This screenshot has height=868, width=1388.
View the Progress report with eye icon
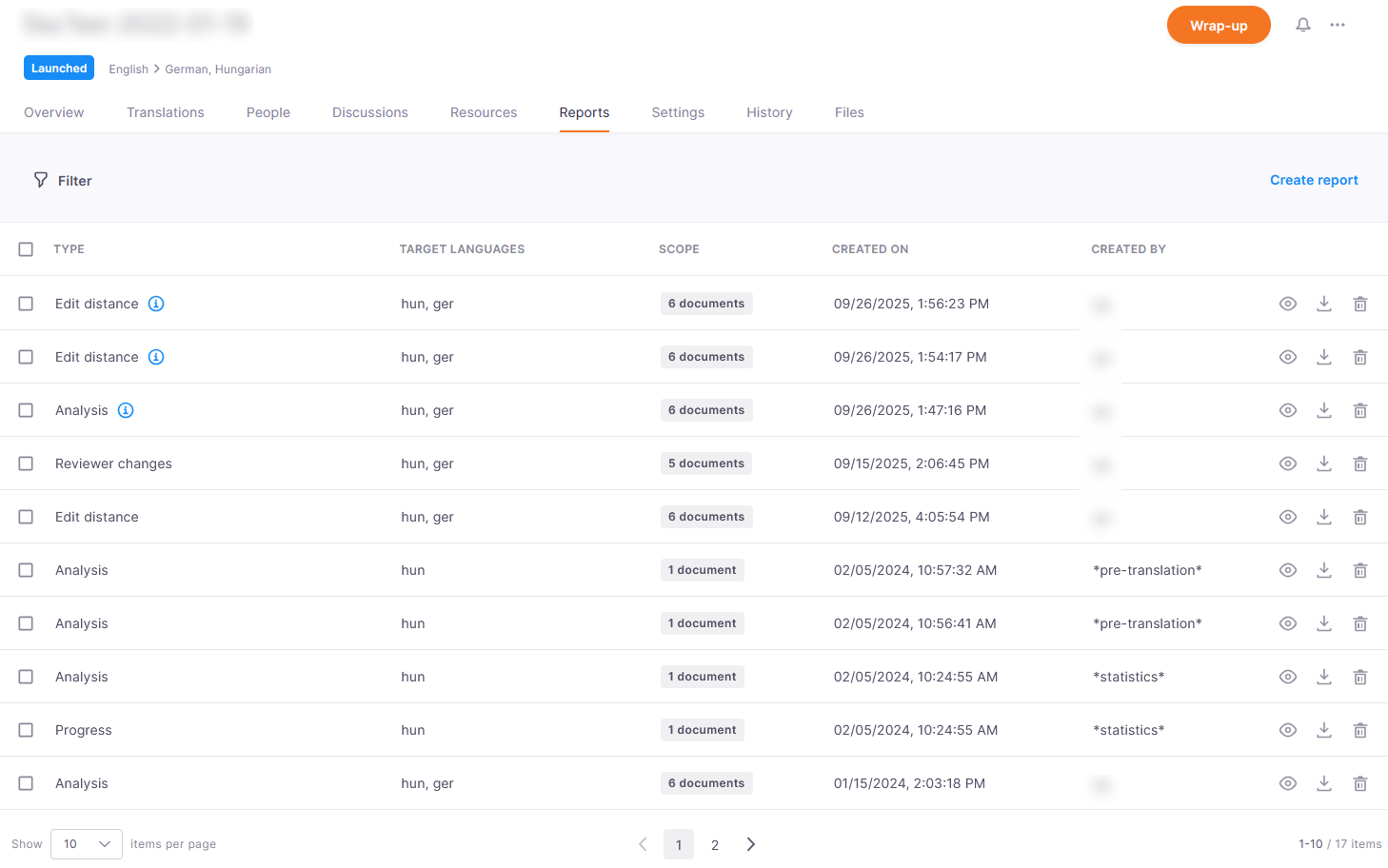tap(1288, 730)
